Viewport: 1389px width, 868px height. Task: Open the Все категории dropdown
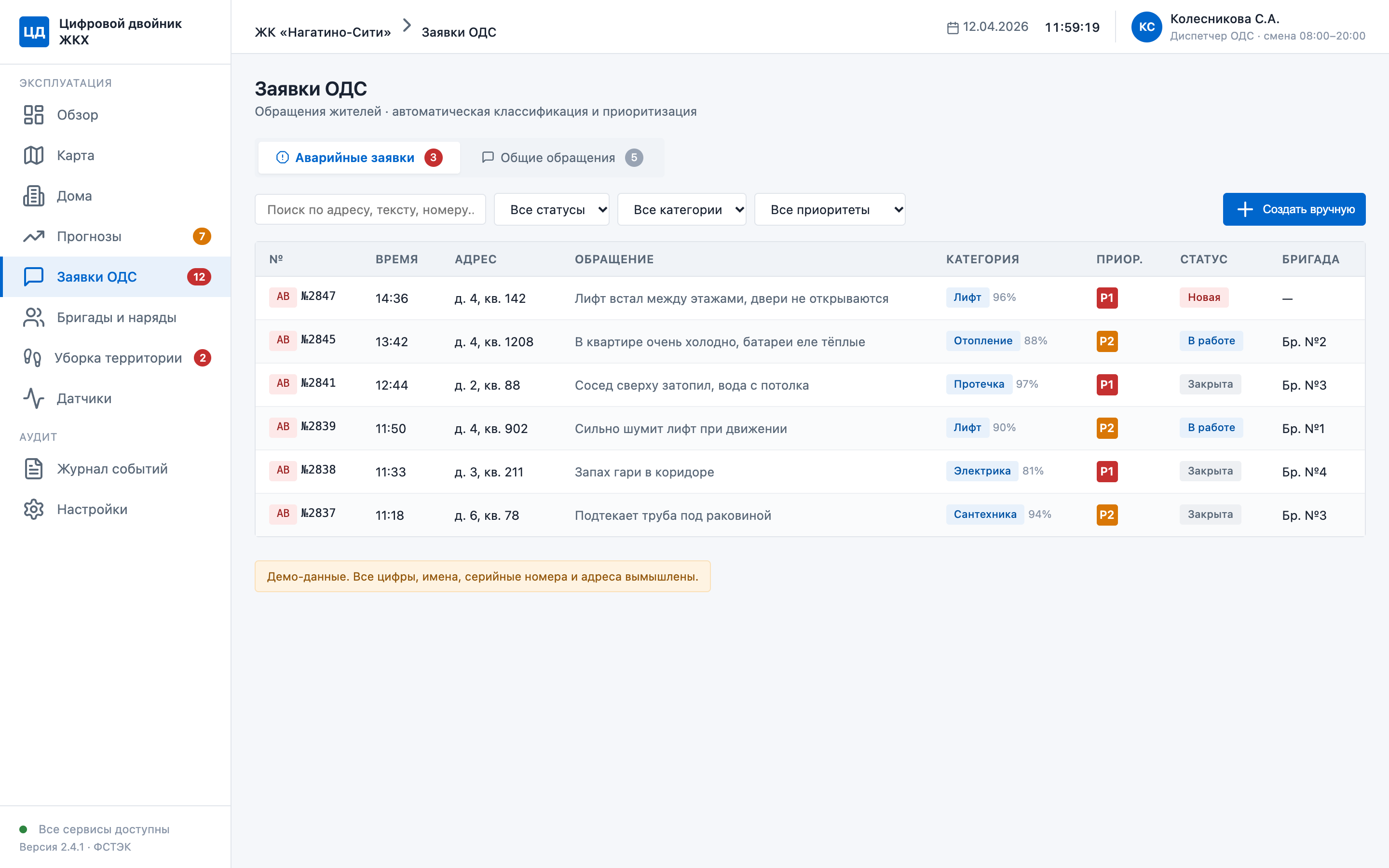682,210
